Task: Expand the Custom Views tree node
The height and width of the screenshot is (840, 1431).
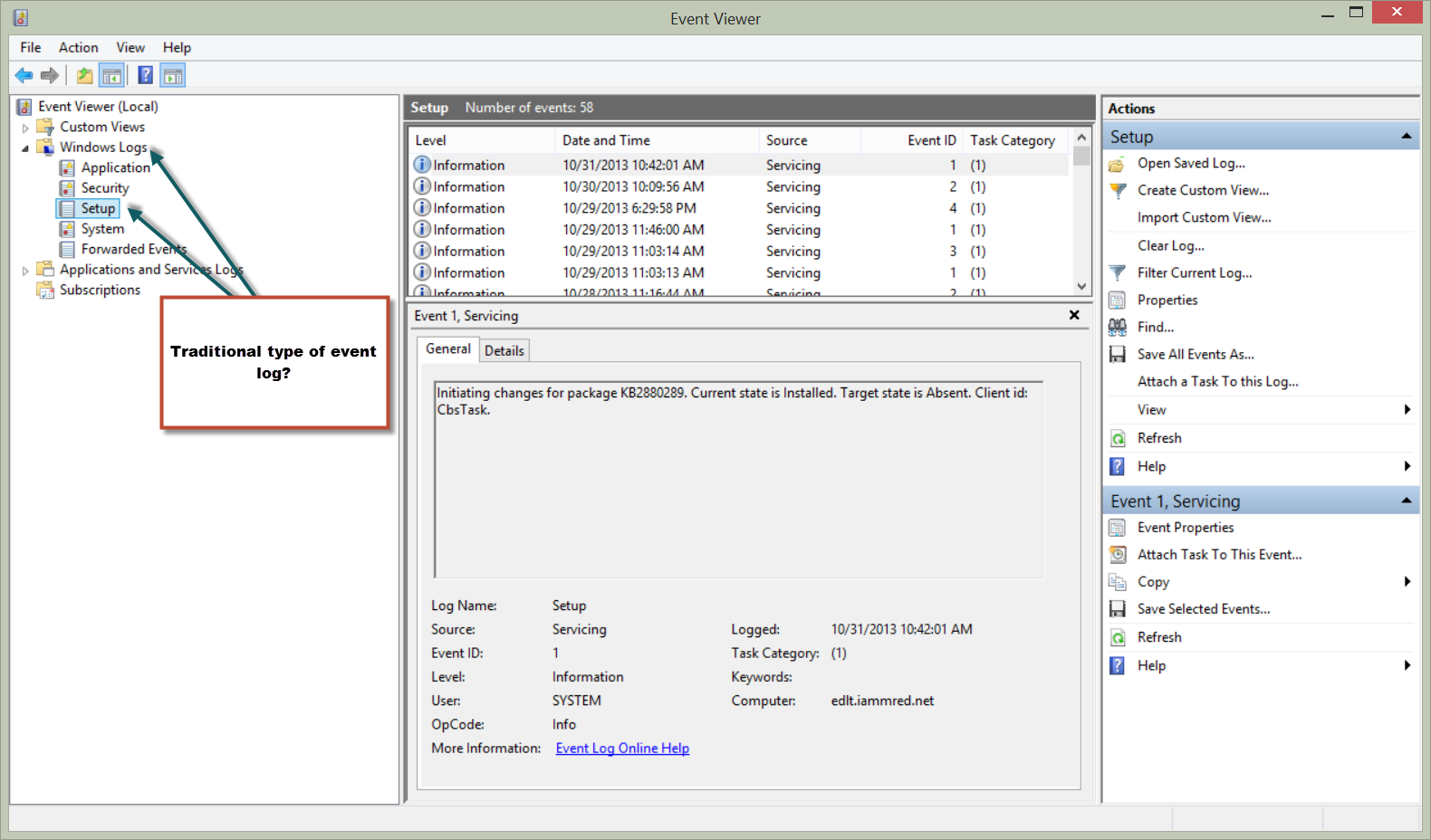Action: coord(25,129)
